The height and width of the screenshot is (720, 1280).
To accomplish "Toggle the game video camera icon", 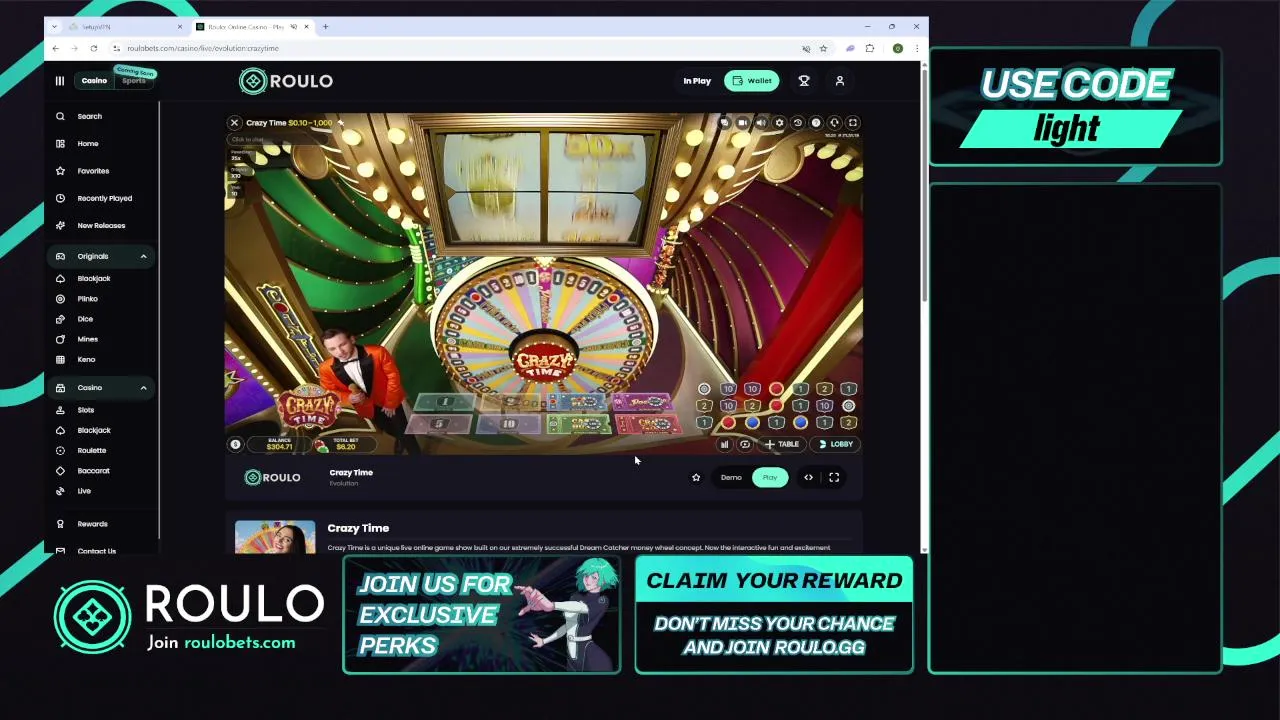I will tap(742, 123).
